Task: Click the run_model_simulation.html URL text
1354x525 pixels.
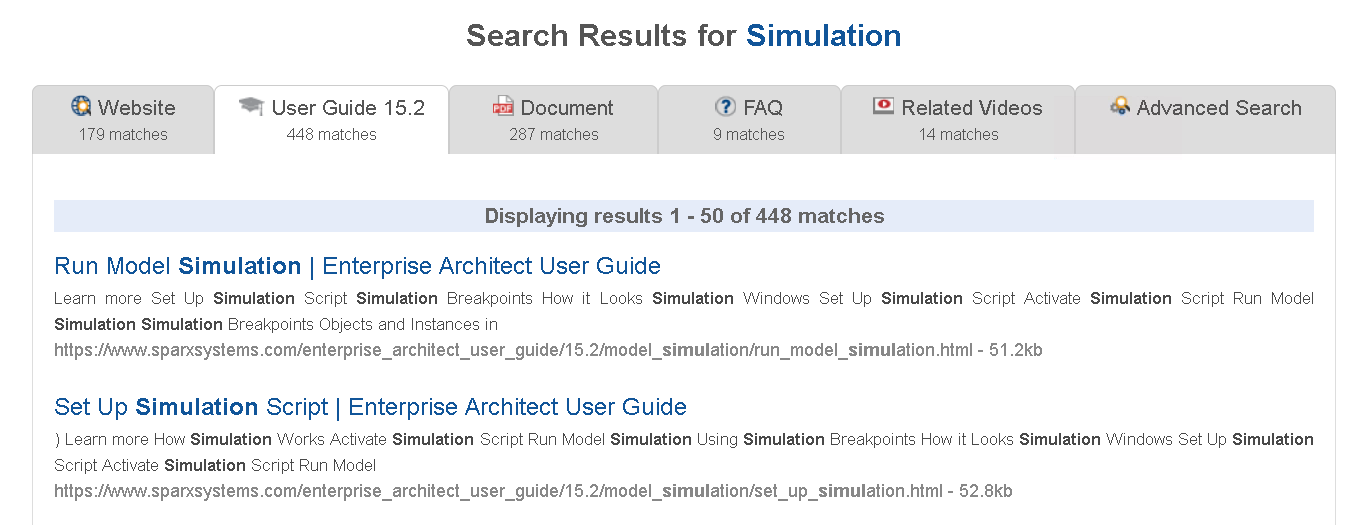Action: click(x=548, y=350)
